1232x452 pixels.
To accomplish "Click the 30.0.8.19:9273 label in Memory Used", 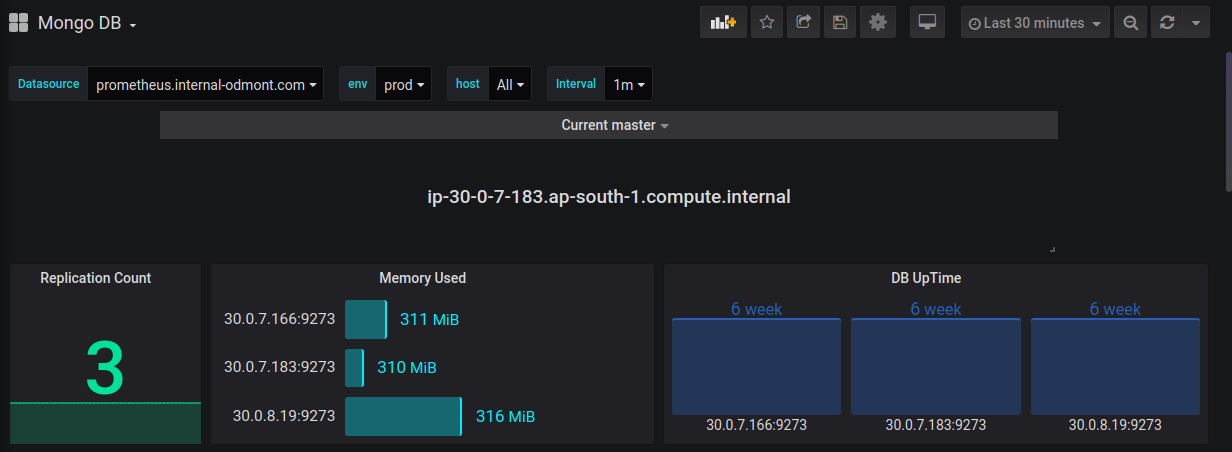I will (284, 416).
